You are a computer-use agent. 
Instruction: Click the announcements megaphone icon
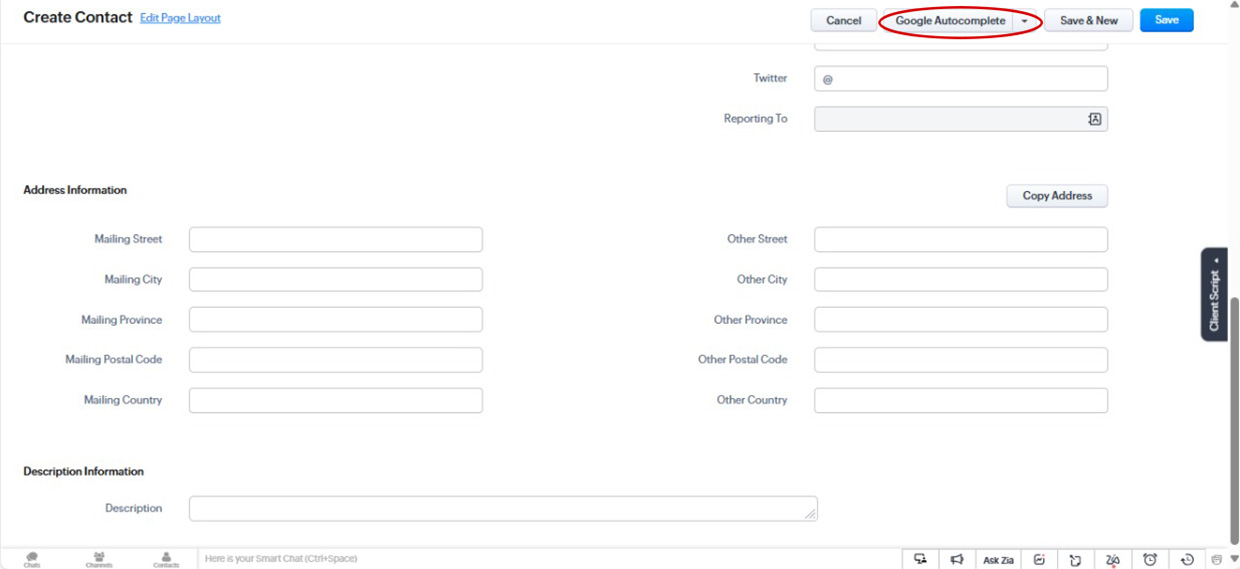coord(957,560)
